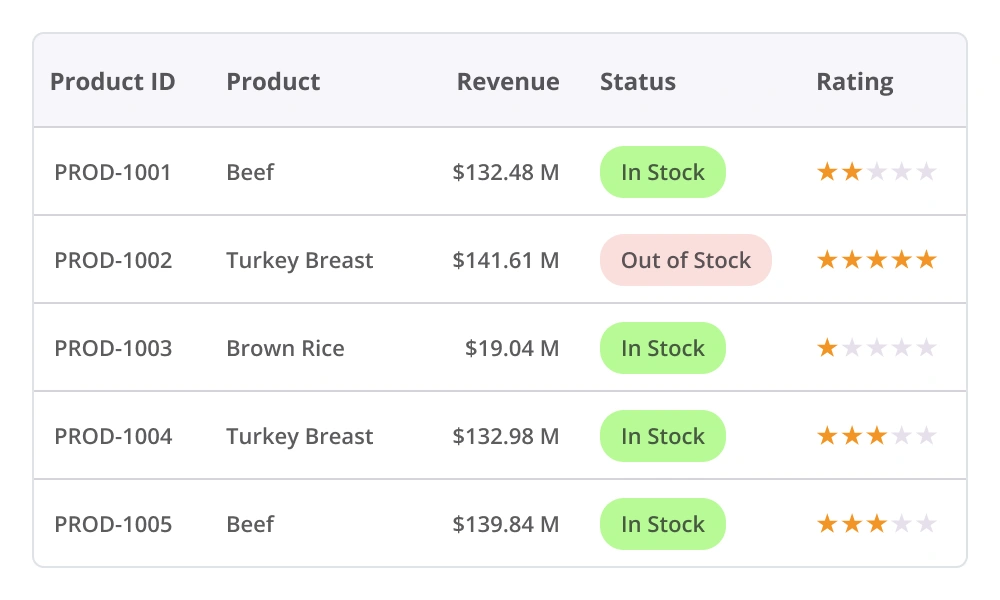Select the first star for Turkey Breast PROD-1004
1000x600 pixels.
click(x=828, y=435)
